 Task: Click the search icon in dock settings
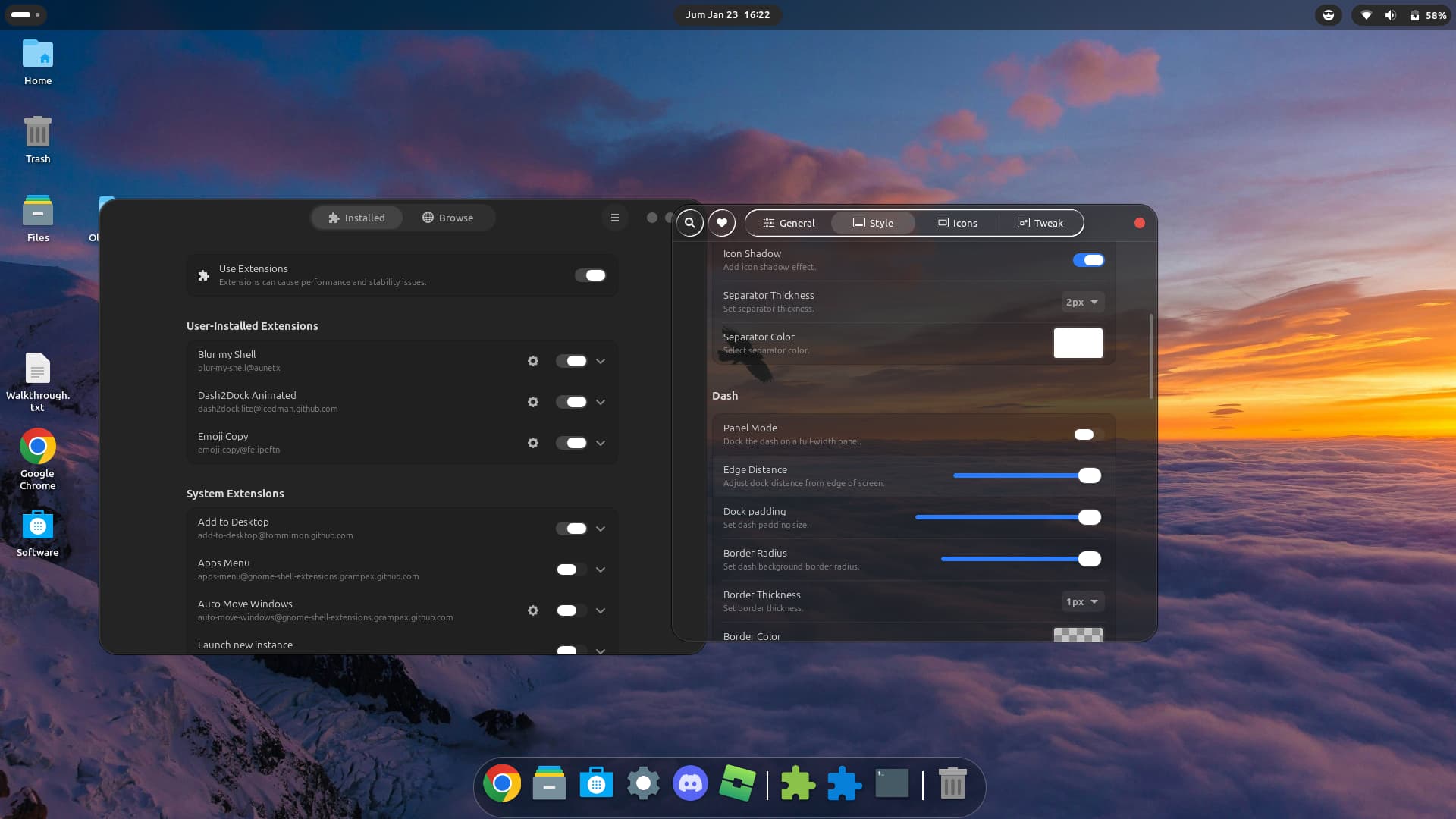(690, 223)
